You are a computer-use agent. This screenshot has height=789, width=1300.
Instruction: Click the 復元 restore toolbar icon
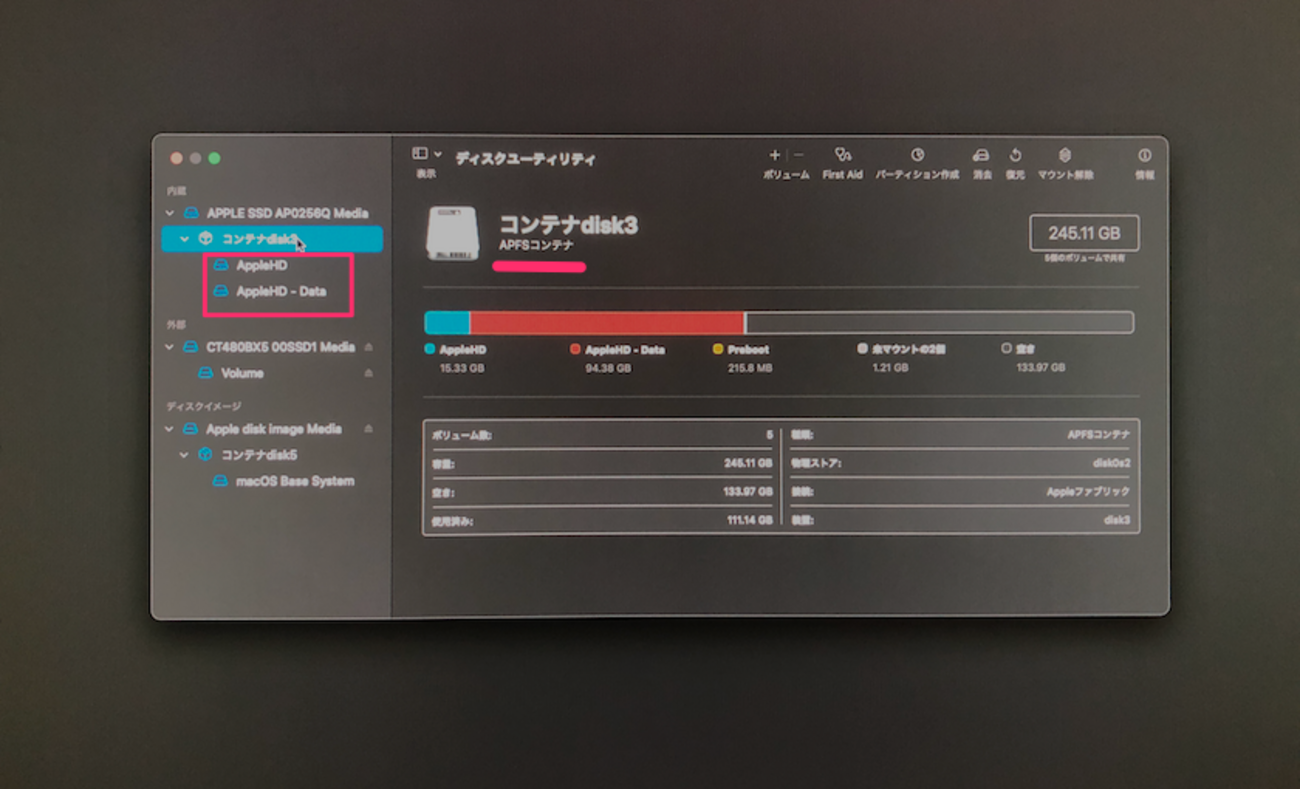tap(1015, 155)
